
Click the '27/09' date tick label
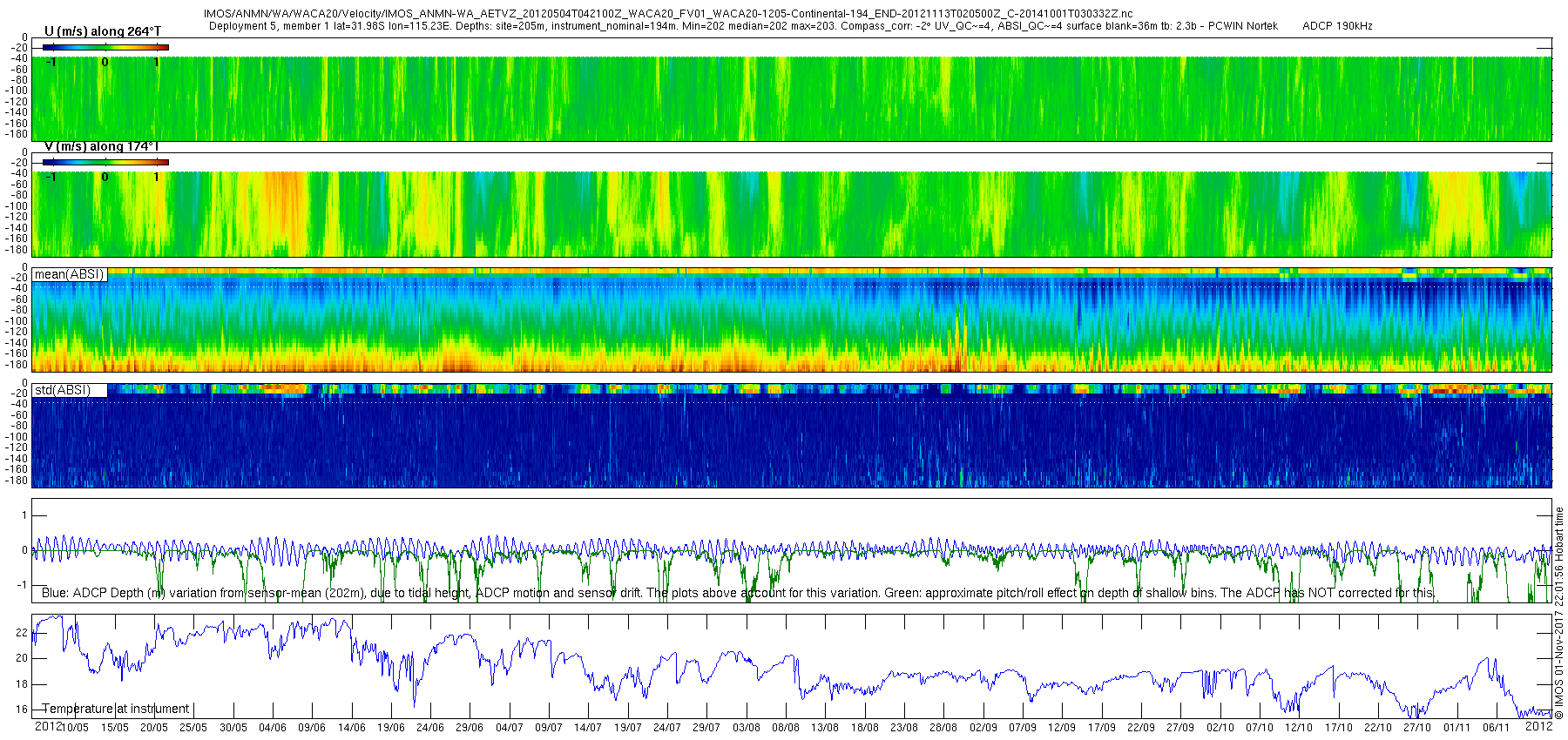click(x=1180, y=728)
